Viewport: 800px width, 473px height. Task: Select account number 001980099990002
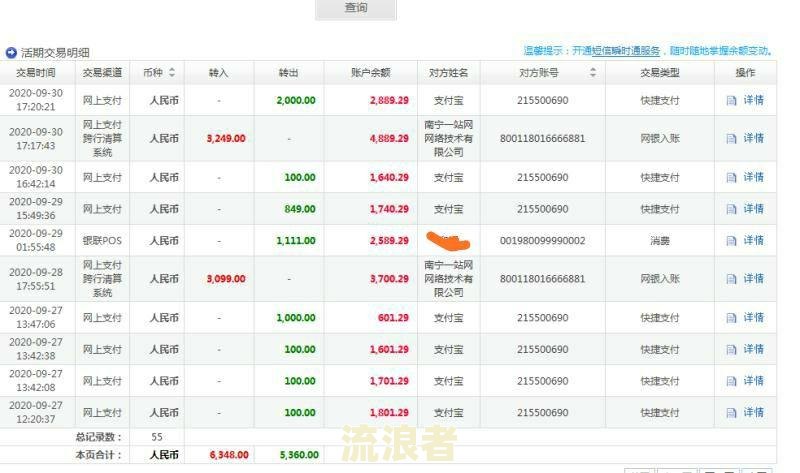tap(542, 240)
